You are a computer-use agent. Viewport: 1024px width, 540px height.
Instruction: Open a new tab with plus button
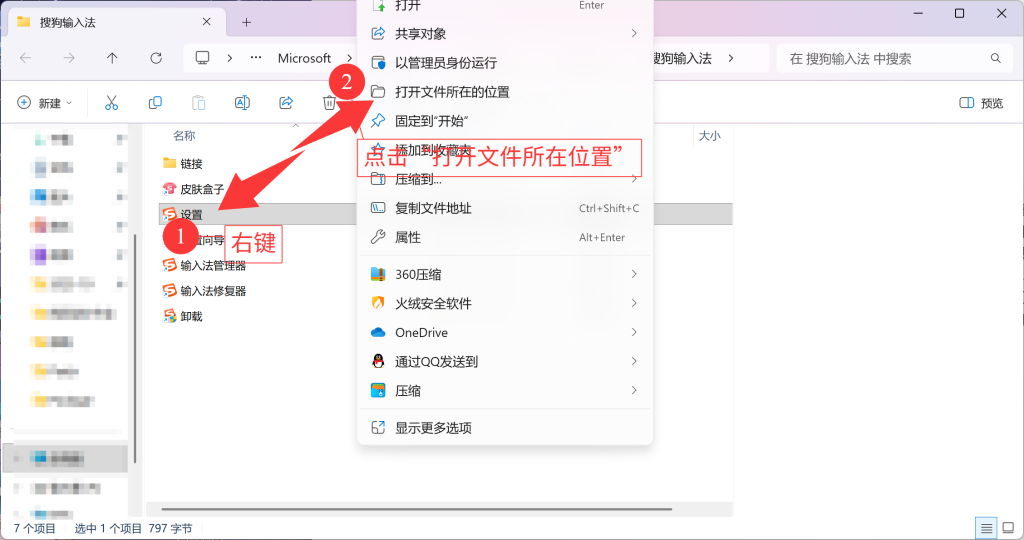pos(247,22)
